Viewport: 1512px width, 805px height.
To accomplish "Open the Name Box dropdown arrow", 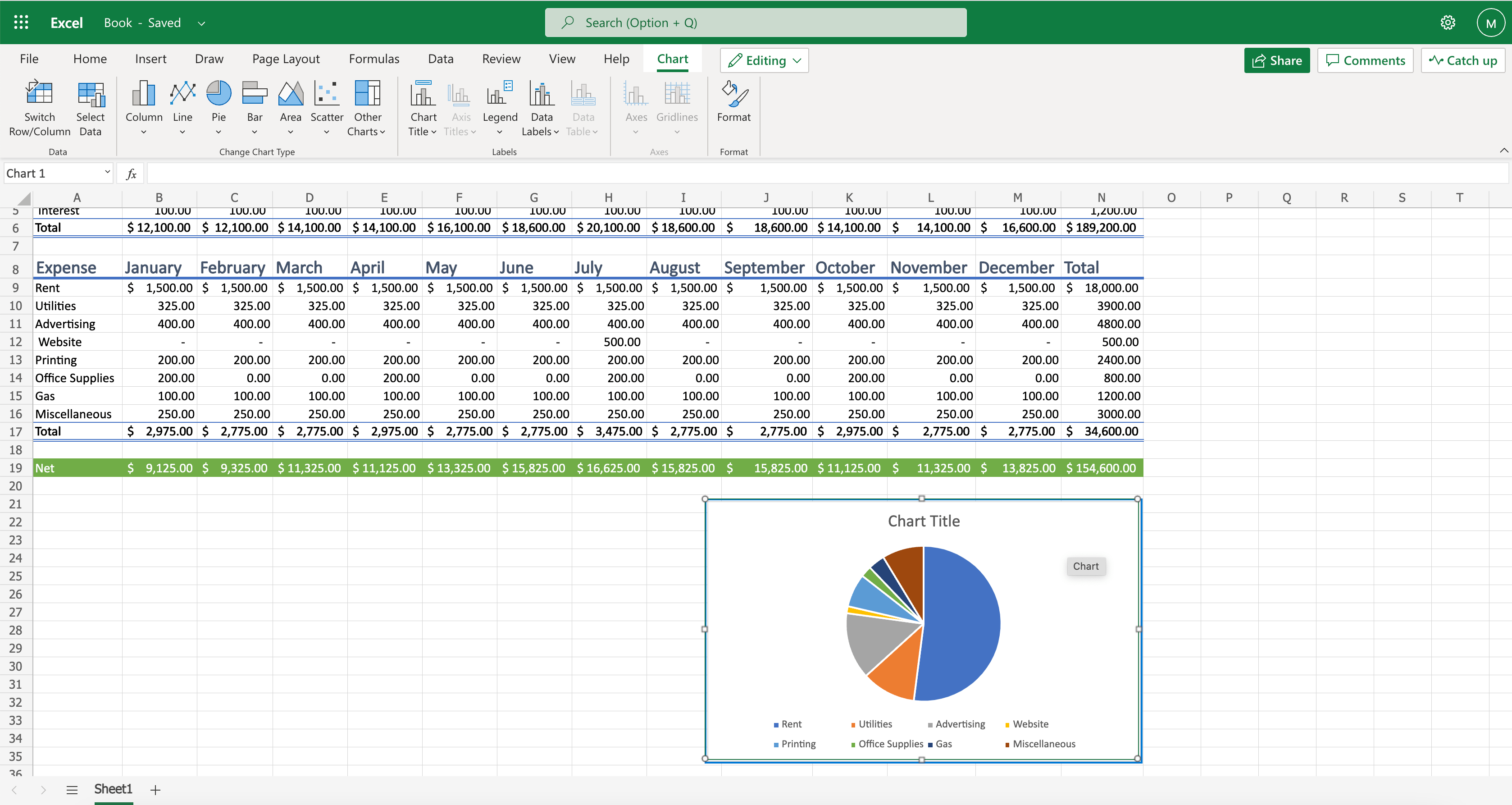I will coord(107,173).
